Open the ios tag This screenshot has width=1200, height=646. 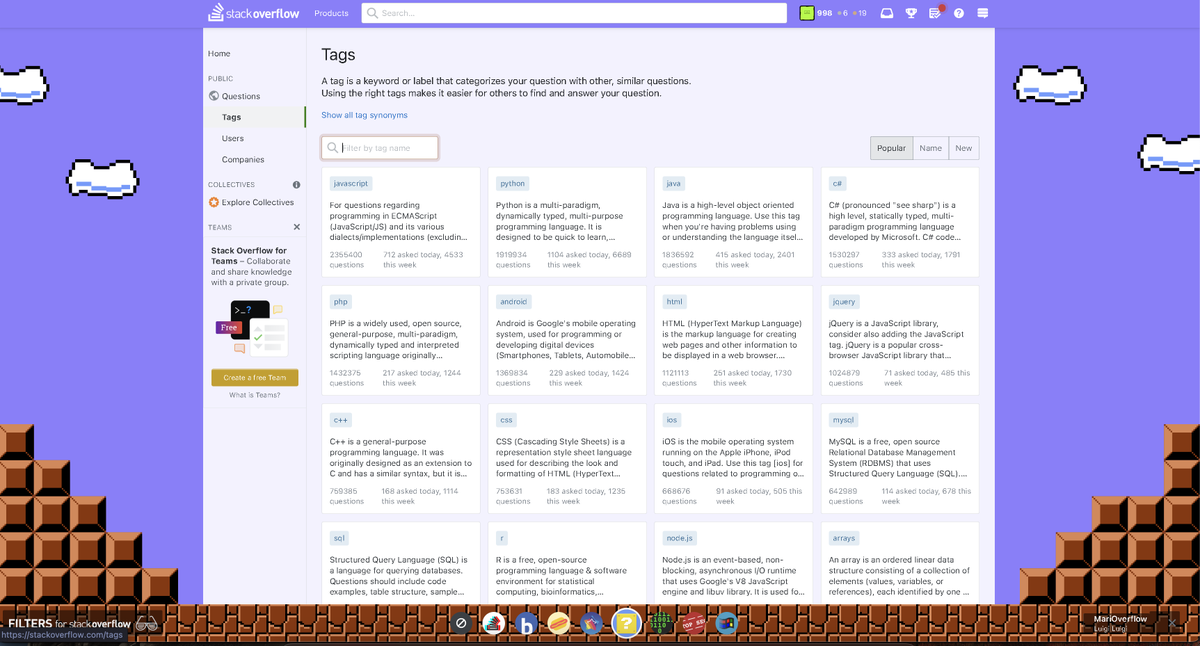672,420
